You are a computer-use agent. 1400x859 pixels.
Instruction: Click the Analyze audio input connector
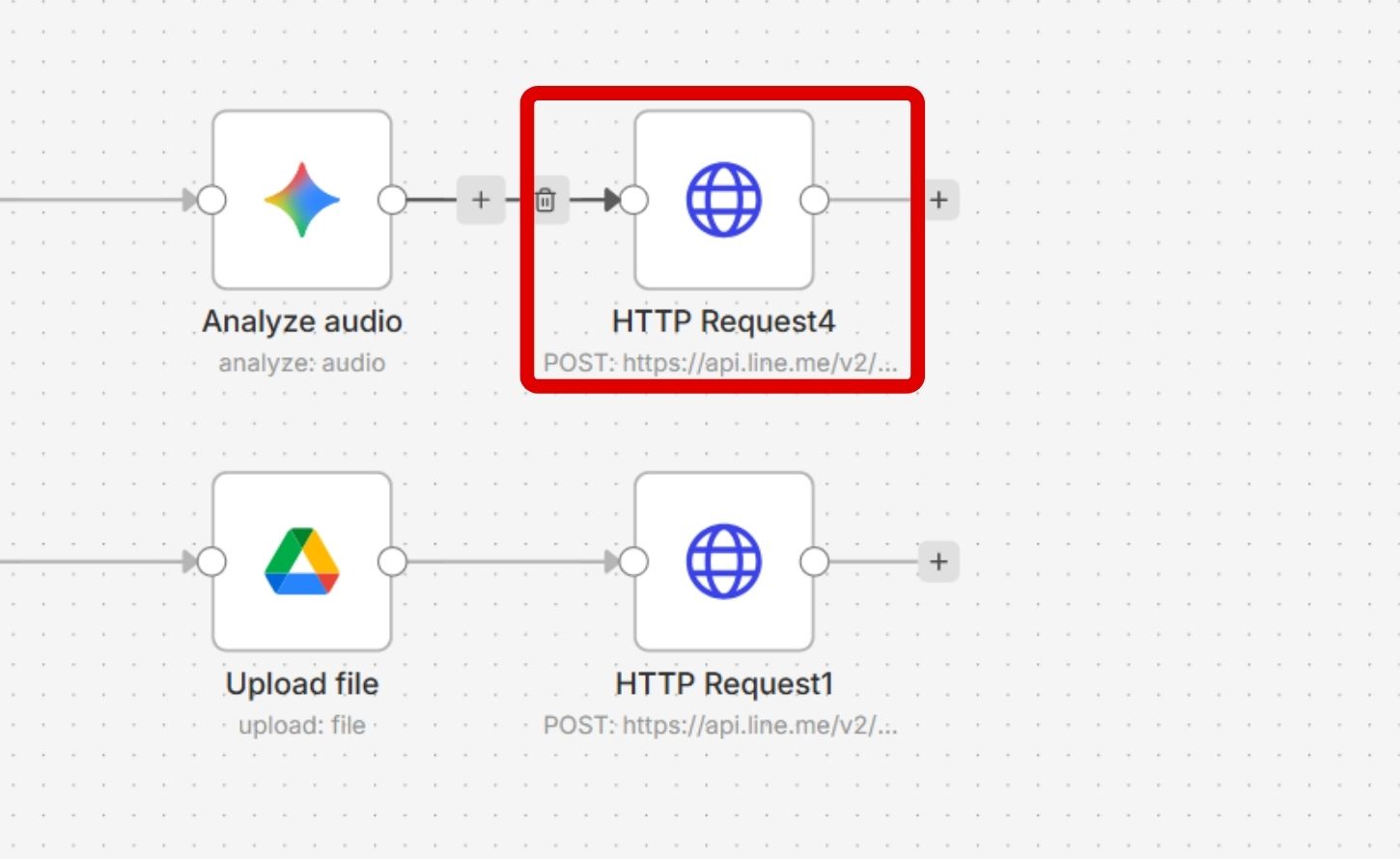(x=211, y=200)
